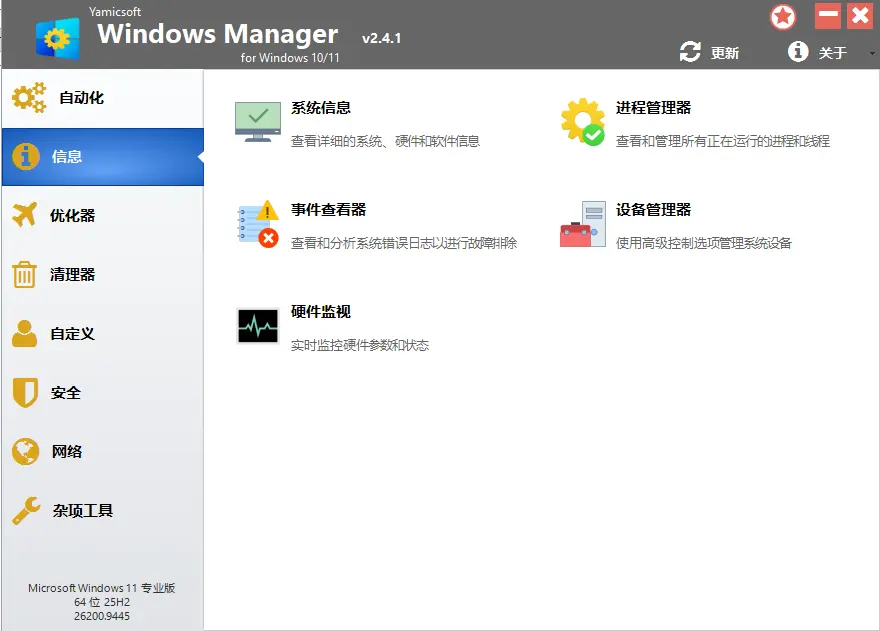Click the airplane icon beside 优化器
The height and width of the screenshot is (631, 880).
click(x=25, y=214)
